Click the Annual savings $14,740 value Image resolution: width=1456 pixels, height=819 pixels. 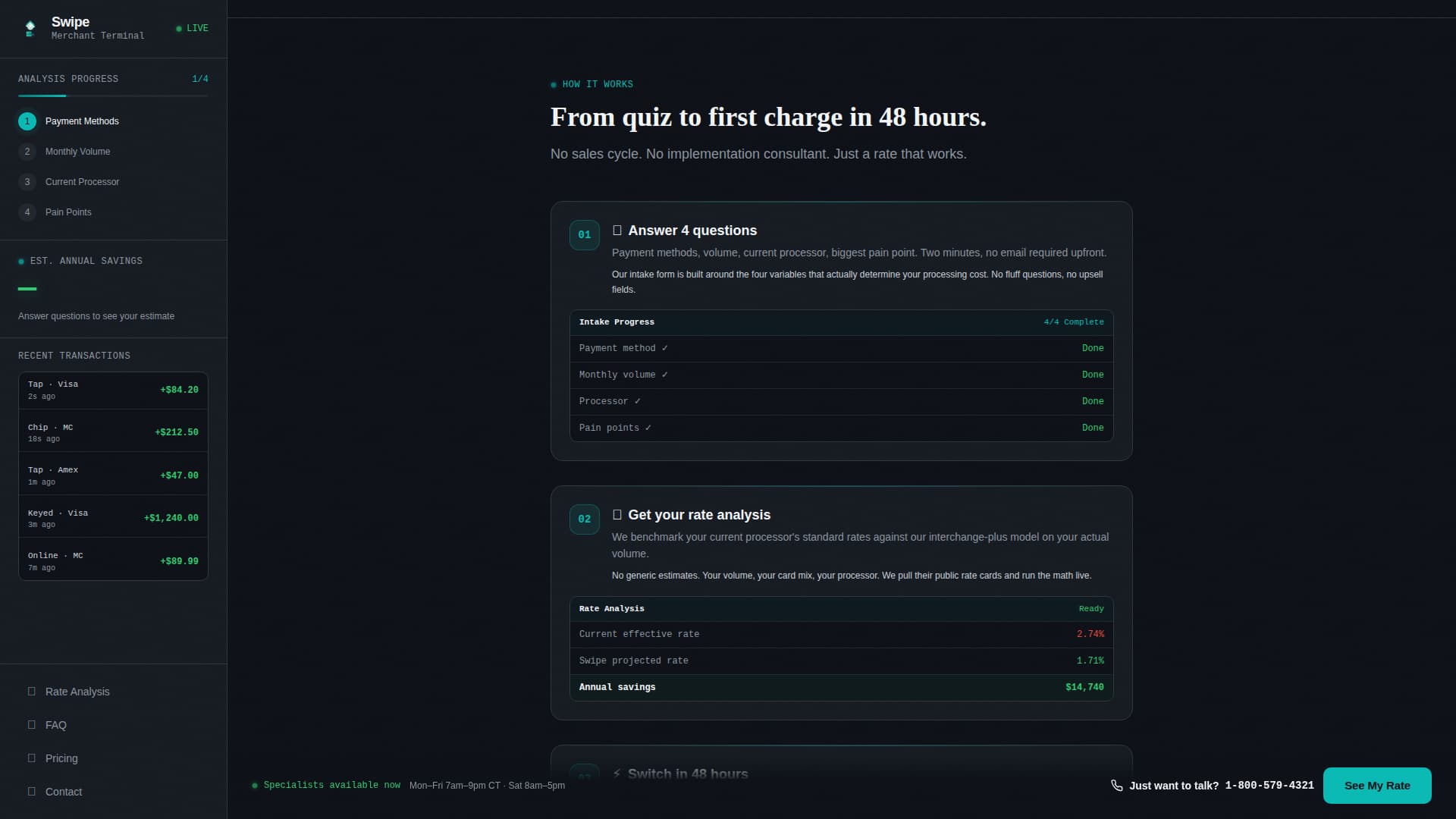click(1084, 688)
